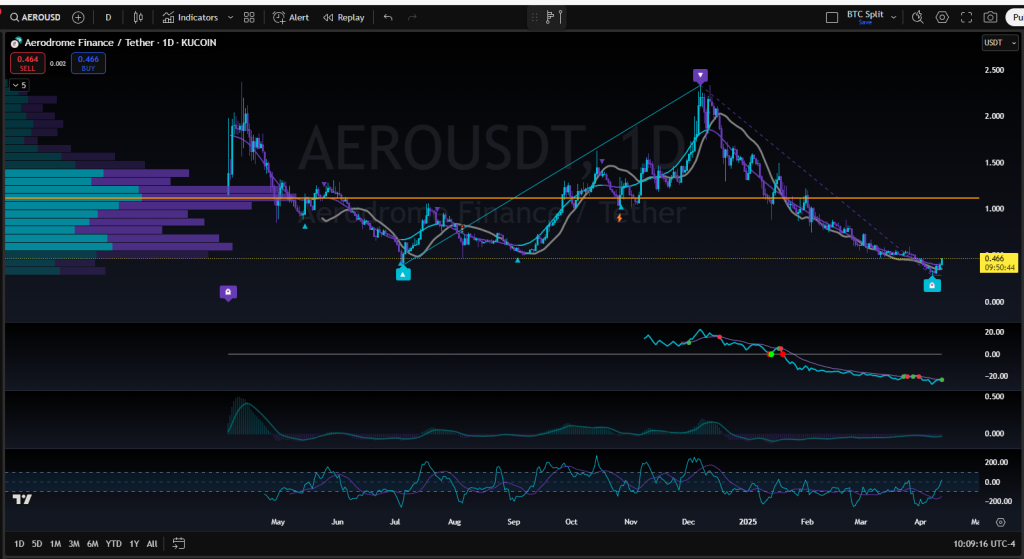
Task: Open quick search lightning magnifier icon
Action: 918,18
